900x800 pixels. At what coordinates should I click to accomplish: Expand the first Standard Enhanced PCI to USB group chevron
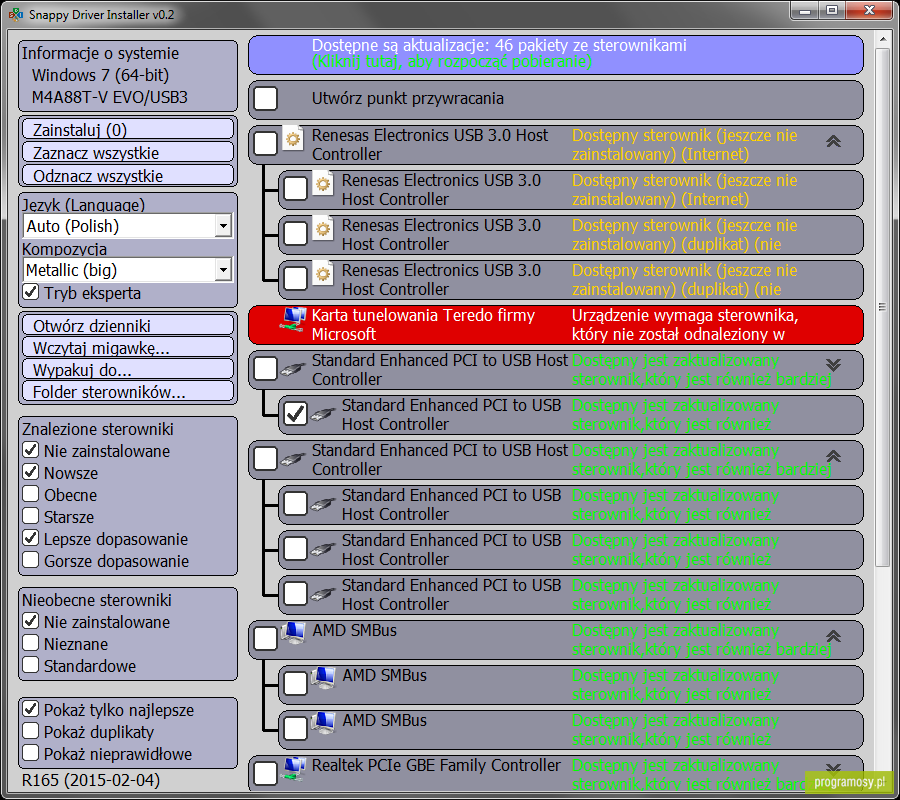tap(833, 365)
